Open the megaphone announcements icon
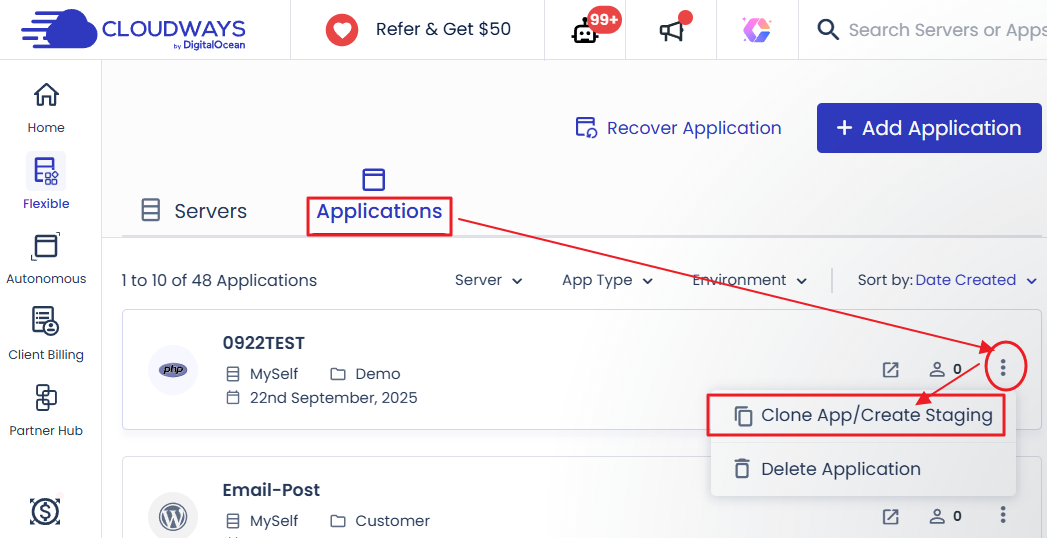The image size is (1047, 538). 671,31
